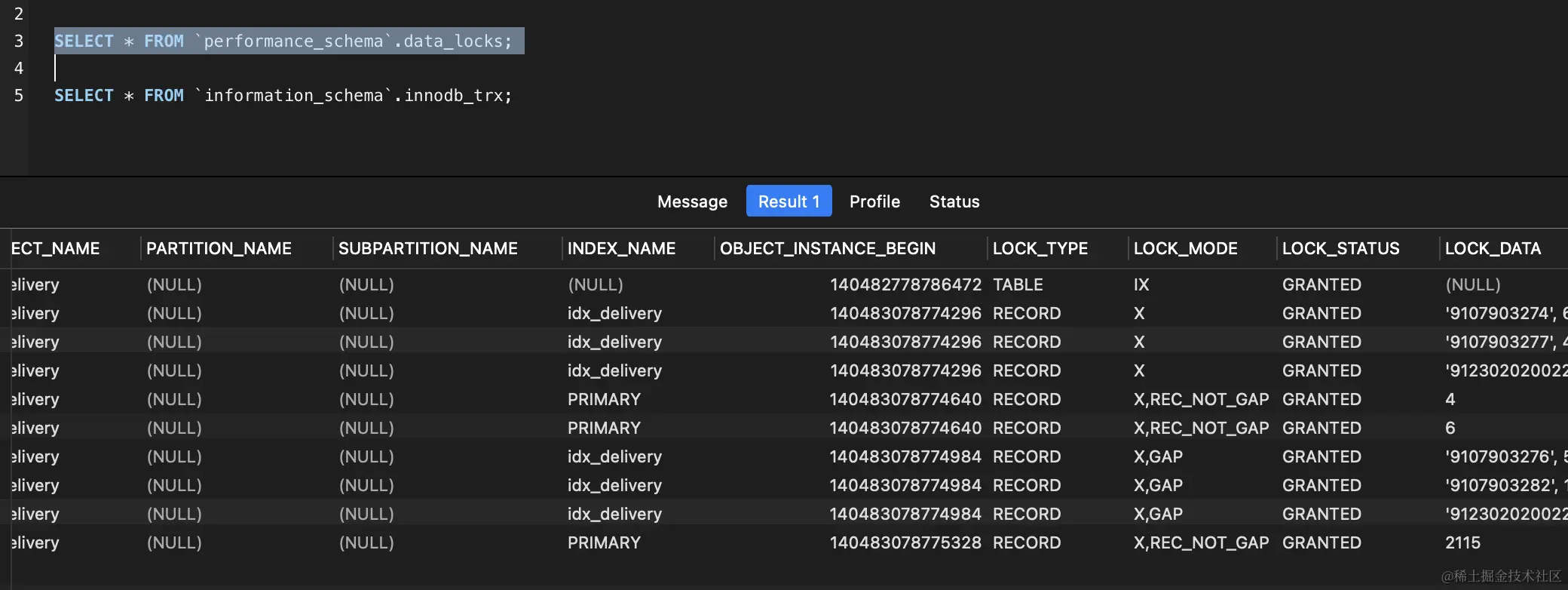Viewport: 1568px width, 590px height.
Task: Click the INDEX_NAME column header
Action: coord(621,248)
